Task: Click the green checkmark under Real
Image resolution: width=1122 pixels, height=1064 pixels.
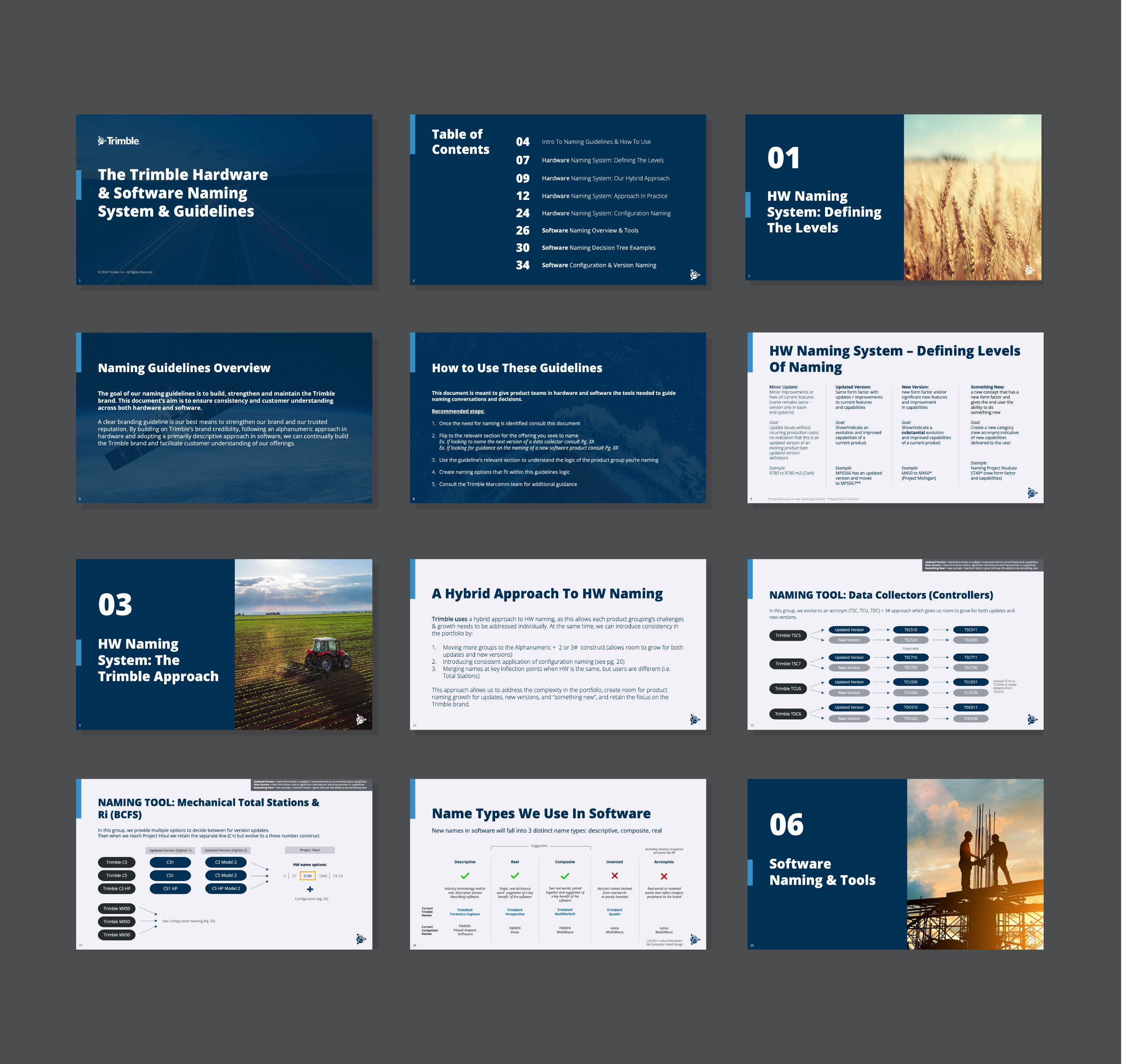Action: click(515, 876)
